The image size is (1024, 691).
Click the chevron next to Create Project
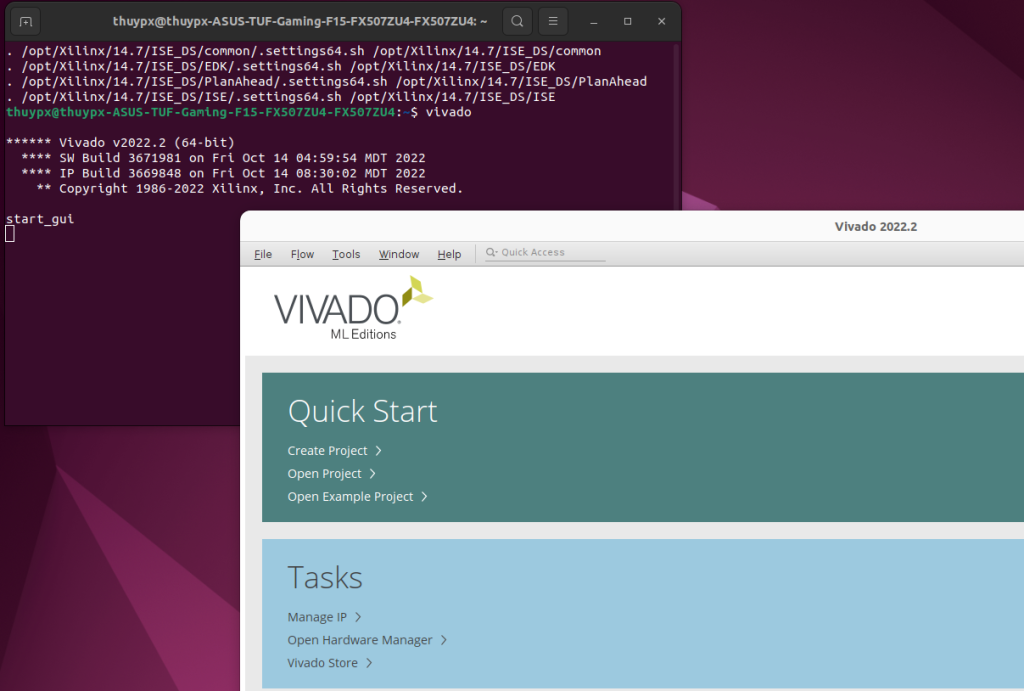tap(378, 451)
